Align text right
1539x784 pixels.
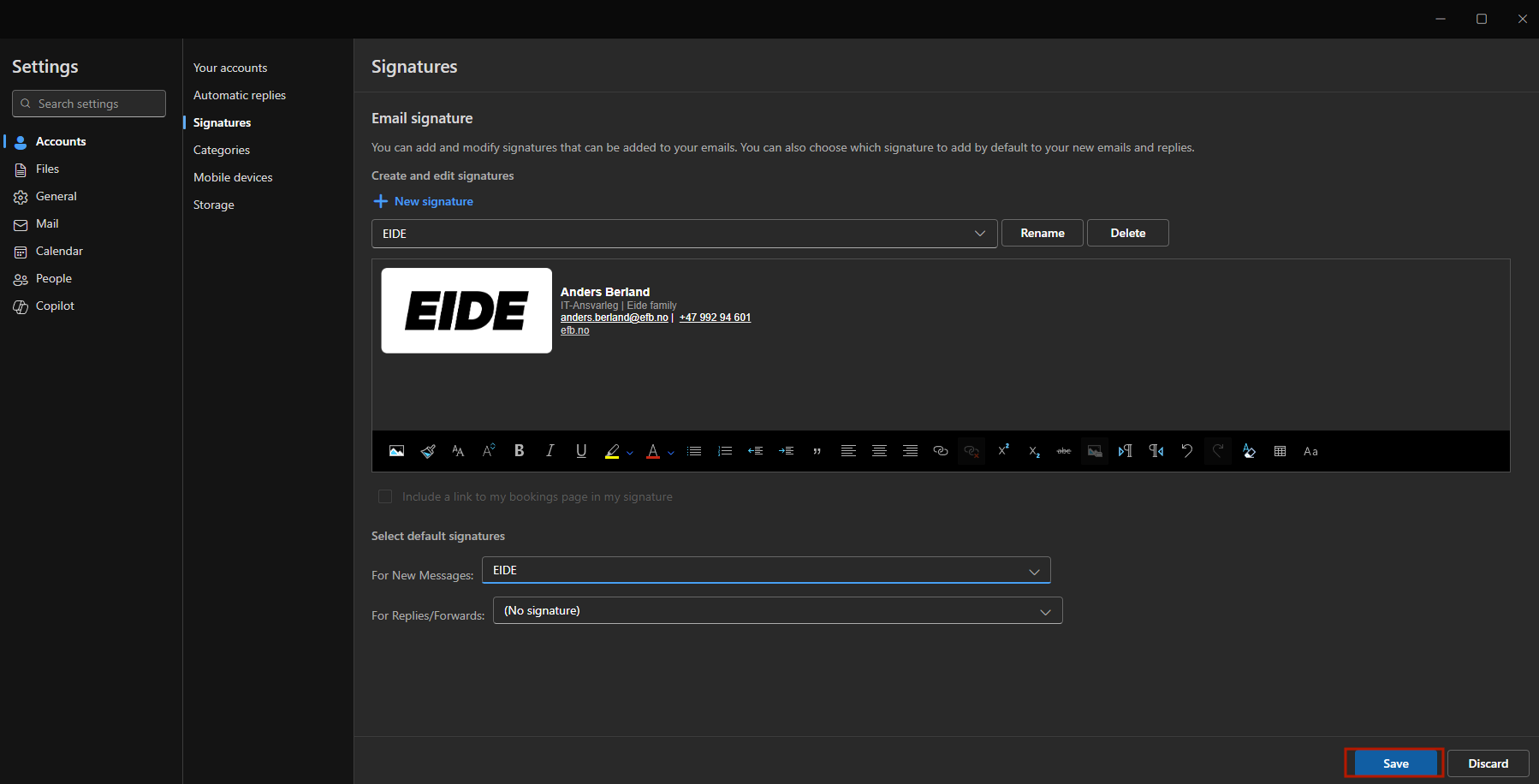(910, 451)
